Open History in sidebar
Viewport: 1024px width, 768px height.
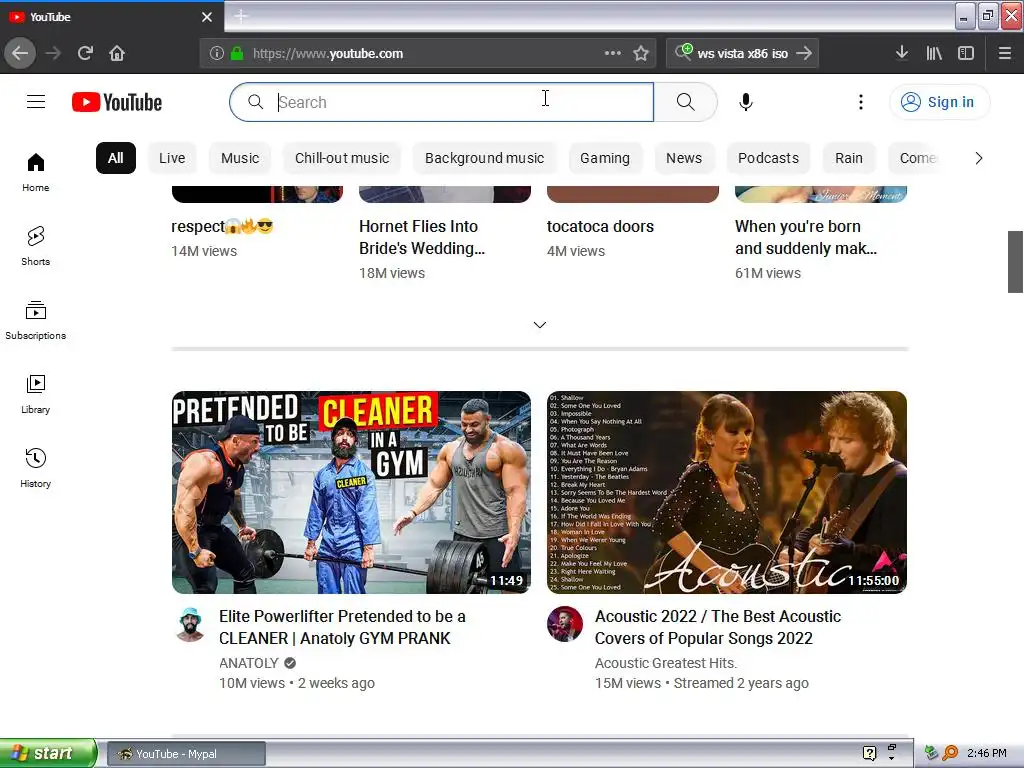click(36, 468)
